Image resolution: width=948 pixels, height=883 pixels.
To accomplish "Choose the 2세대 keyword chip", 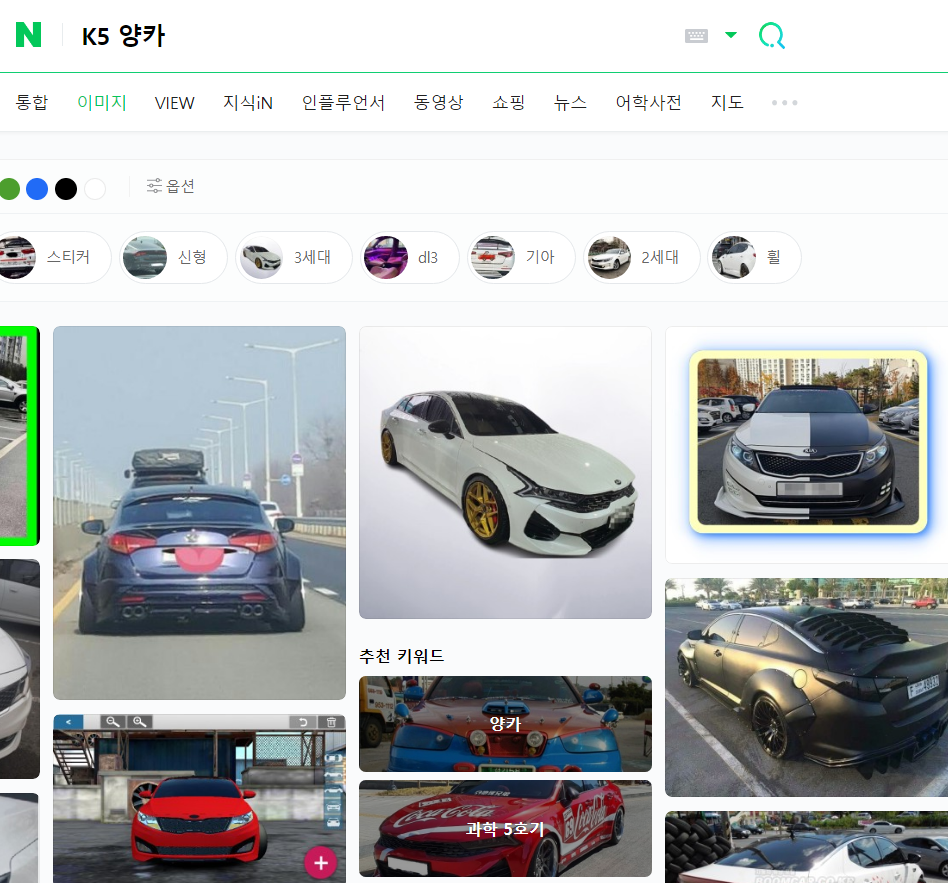I will click(641, 257).
